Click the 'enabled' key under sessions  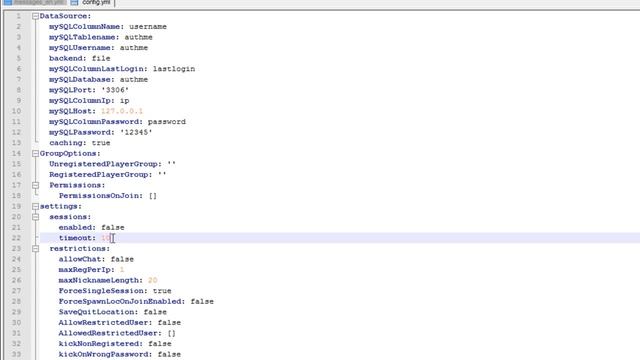(x=75, y=228)
